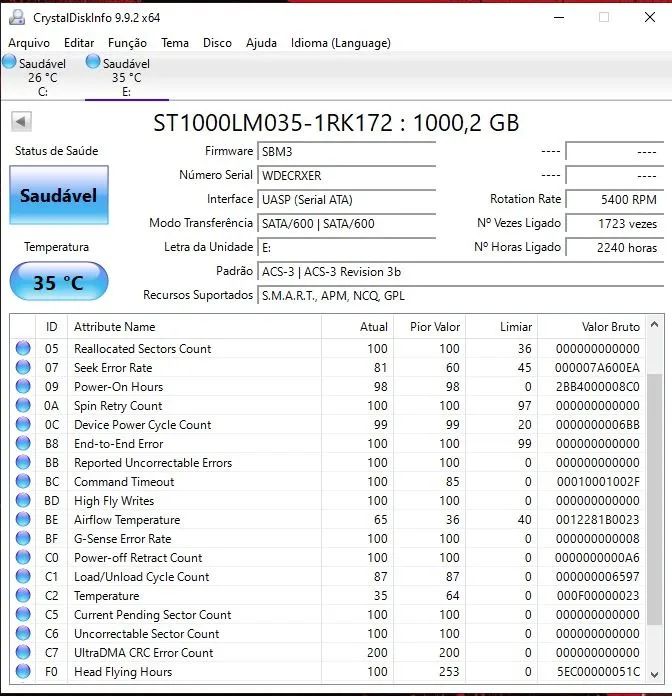
Task: Click status icon for Current Pending Sector Count
Action: click(x=23, y=614)
